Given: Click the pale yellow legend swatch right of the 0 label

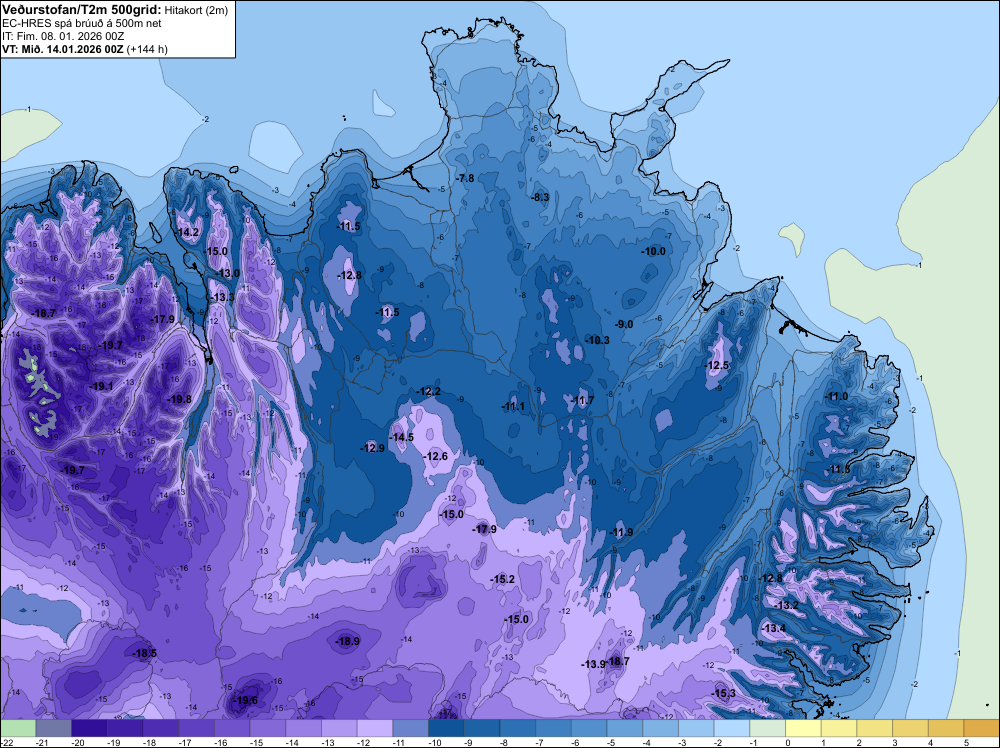Looking at the screenshot, I should coord(804,728).
